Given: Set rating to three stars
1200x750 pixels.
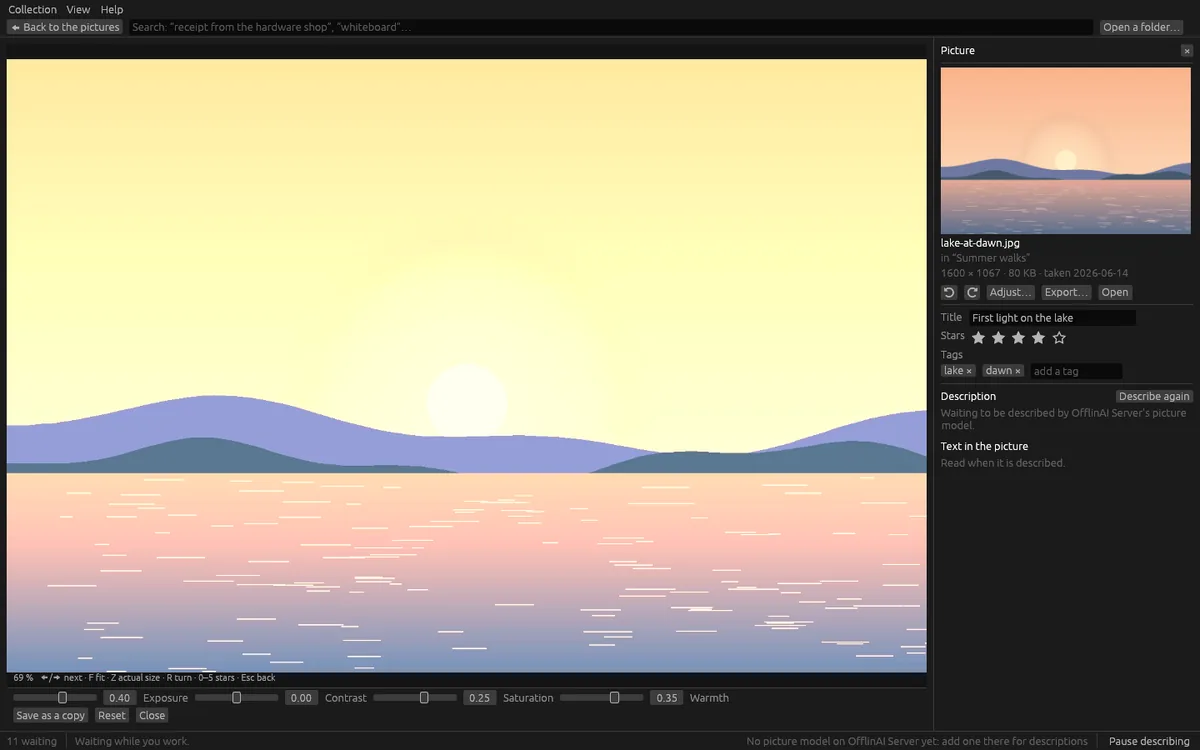Looking at the screenshot, I should [x=1018, y=338].
